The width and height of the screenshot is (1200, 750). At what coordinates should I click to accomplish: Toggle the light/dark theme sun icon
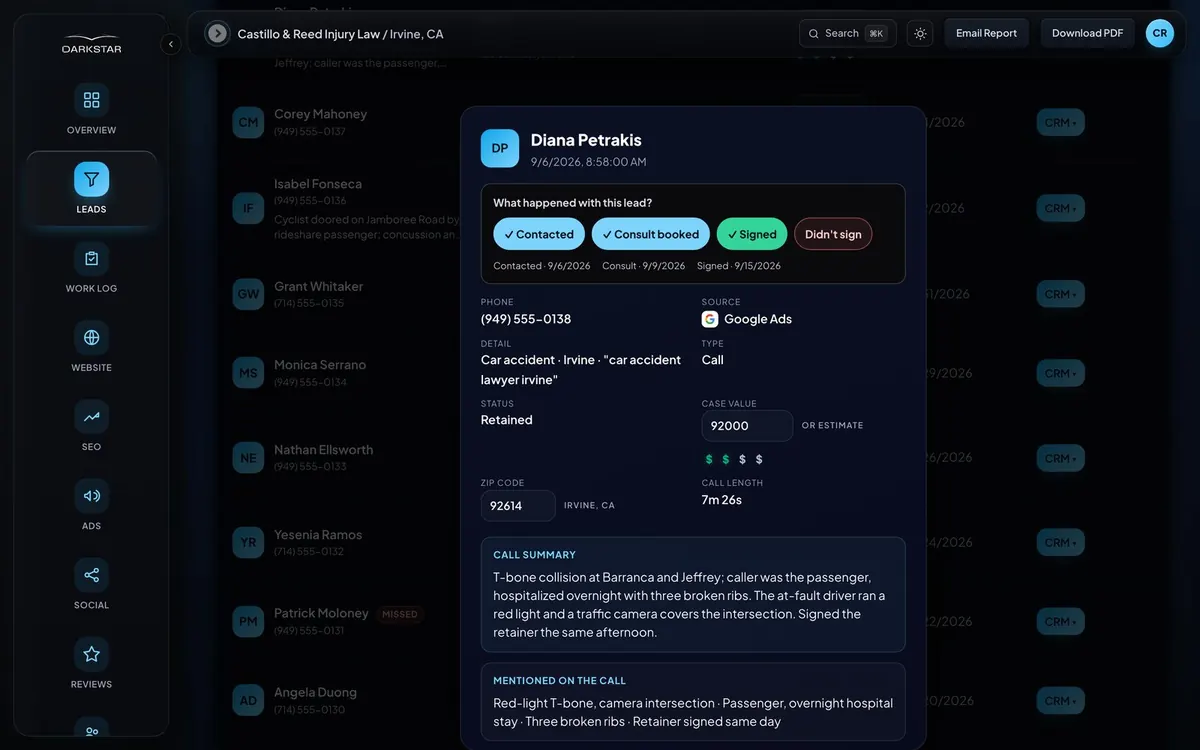click(920, 34)
